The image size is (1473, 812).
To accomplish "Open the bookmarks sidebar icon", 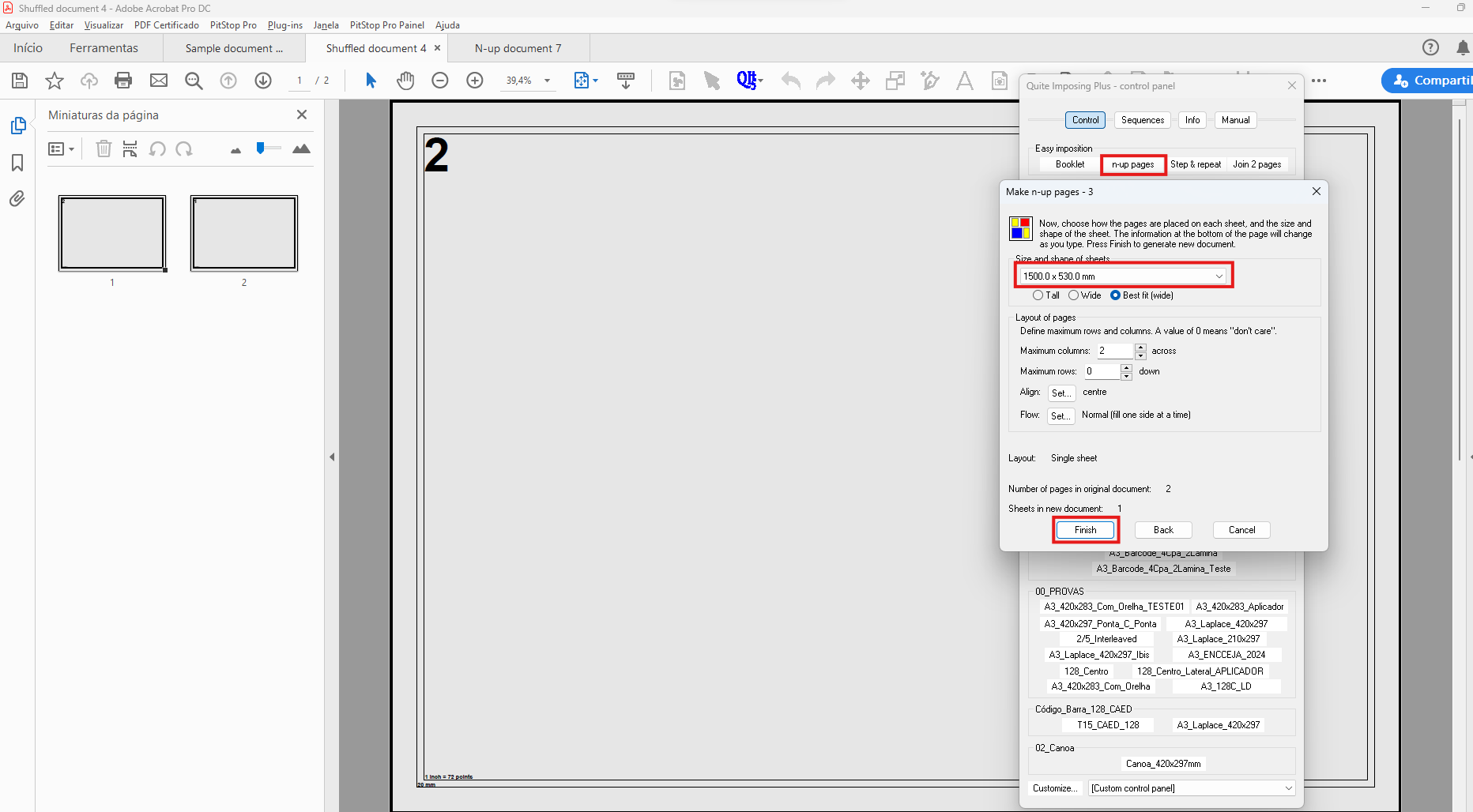I will click(x=17, y=163).
